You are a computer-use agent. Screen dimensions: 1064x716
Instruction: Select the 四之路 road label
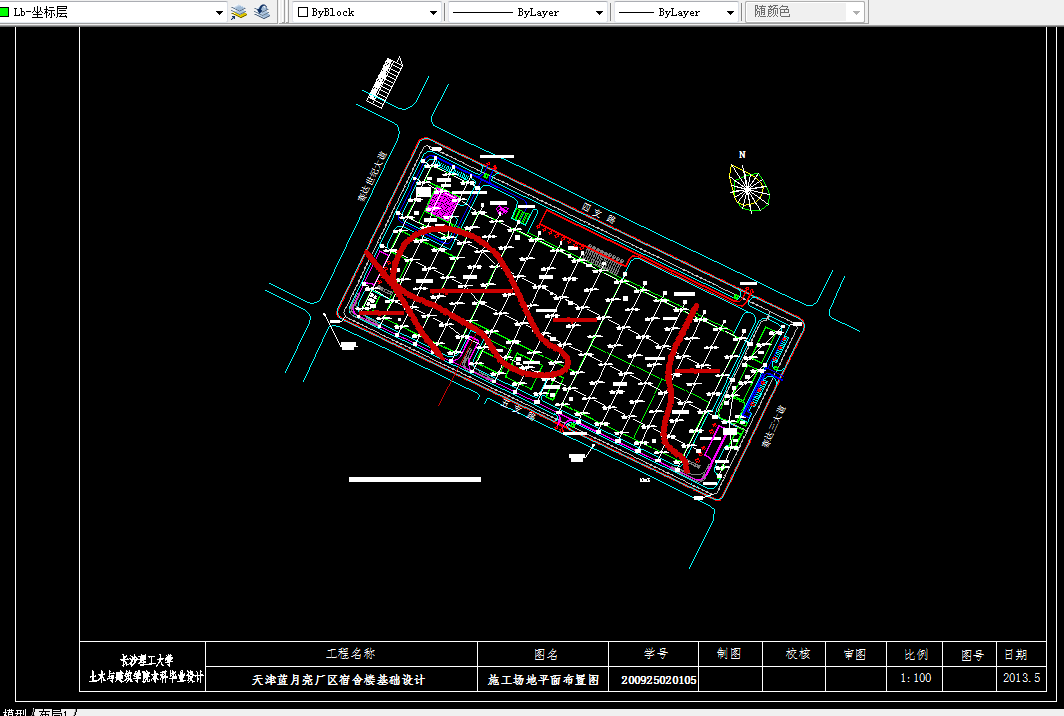coord(599,214)
